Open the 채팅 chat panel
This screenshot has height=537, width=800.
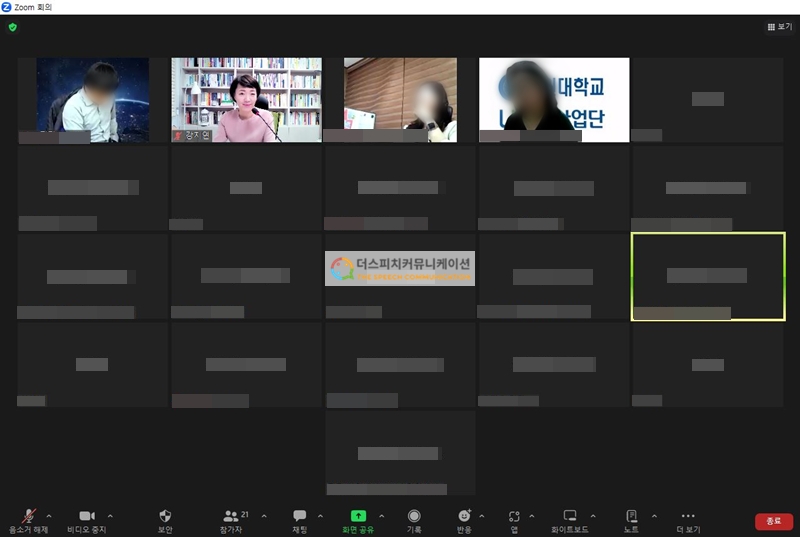[x=299, y=517]
